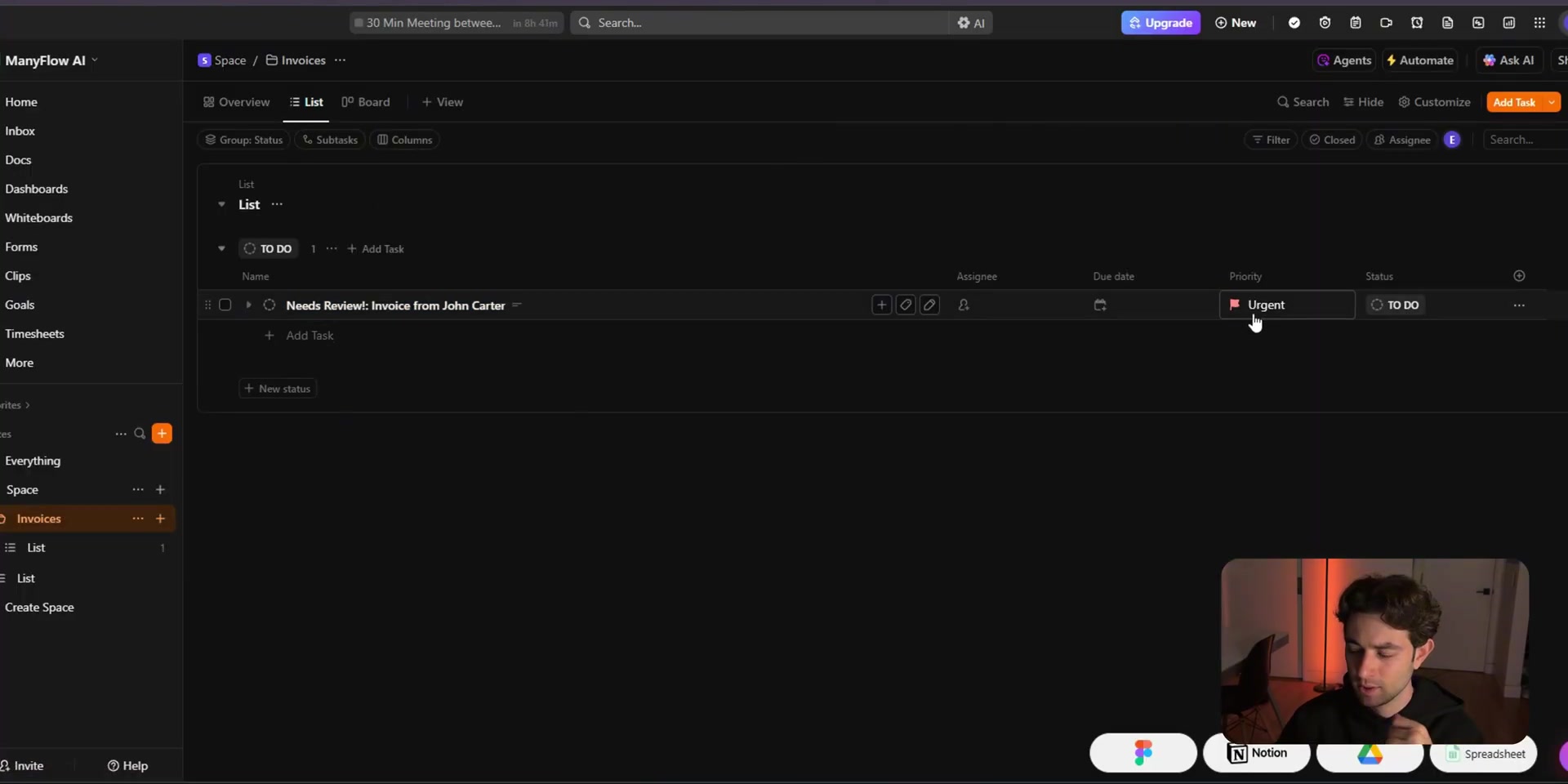Open the Add Task dropdown arrow
The image size is (1568, 784).
[x=1551, y=102]
